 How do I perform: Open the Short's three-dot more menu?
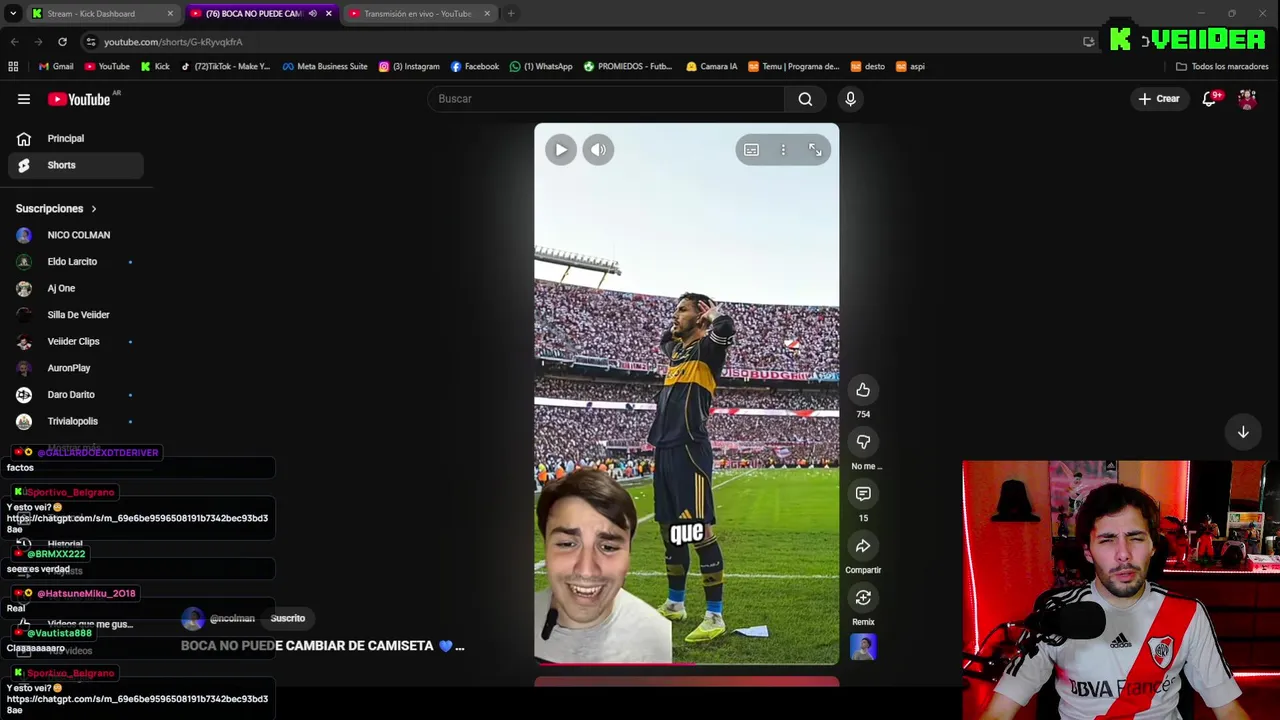[x=783, y=150]
